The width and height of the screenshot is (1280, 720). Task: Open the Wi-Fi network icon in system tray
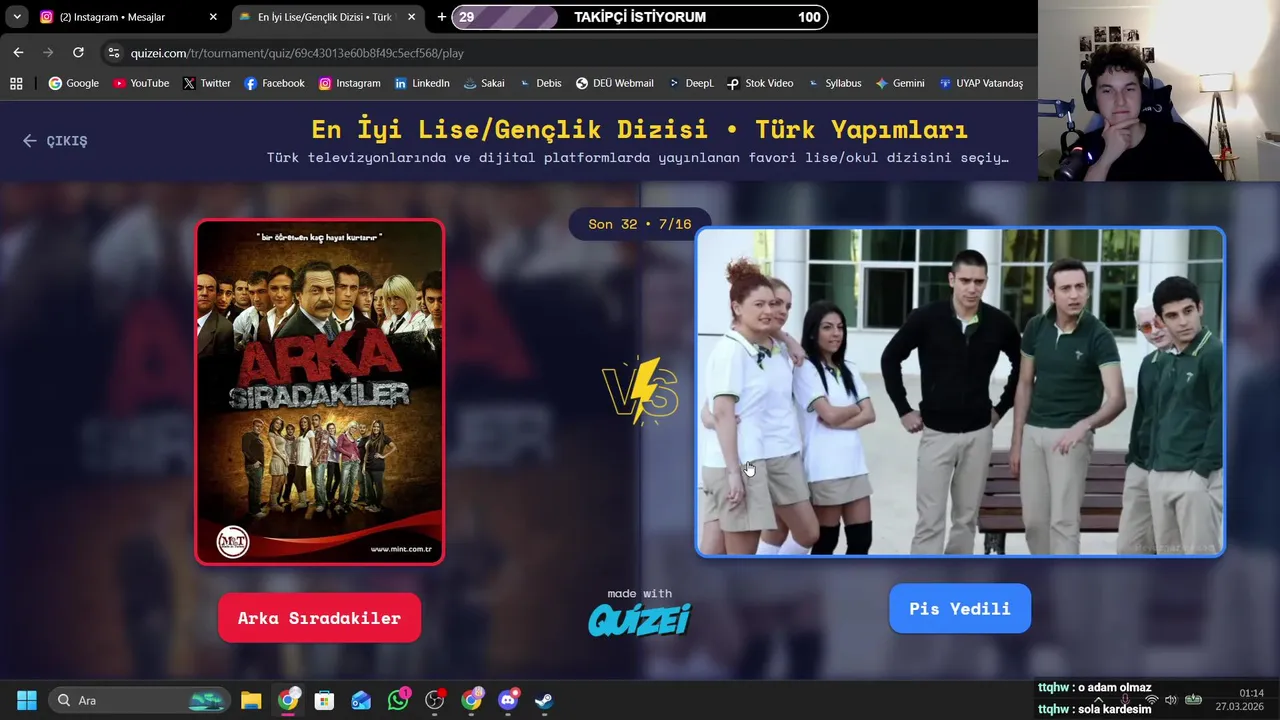click(1151, 700)
